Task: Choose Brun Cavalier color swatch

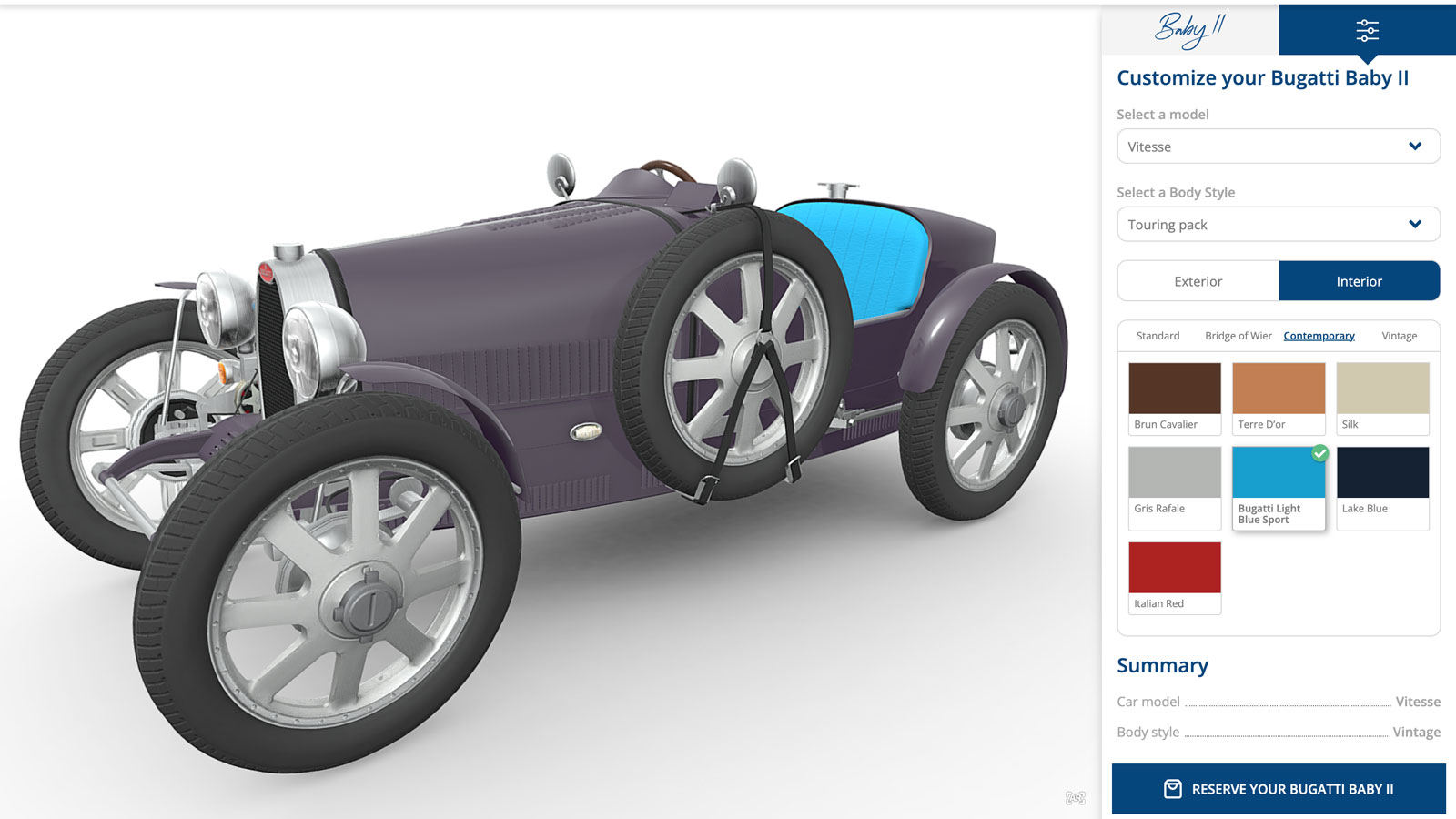Action: pos(1175,398)
